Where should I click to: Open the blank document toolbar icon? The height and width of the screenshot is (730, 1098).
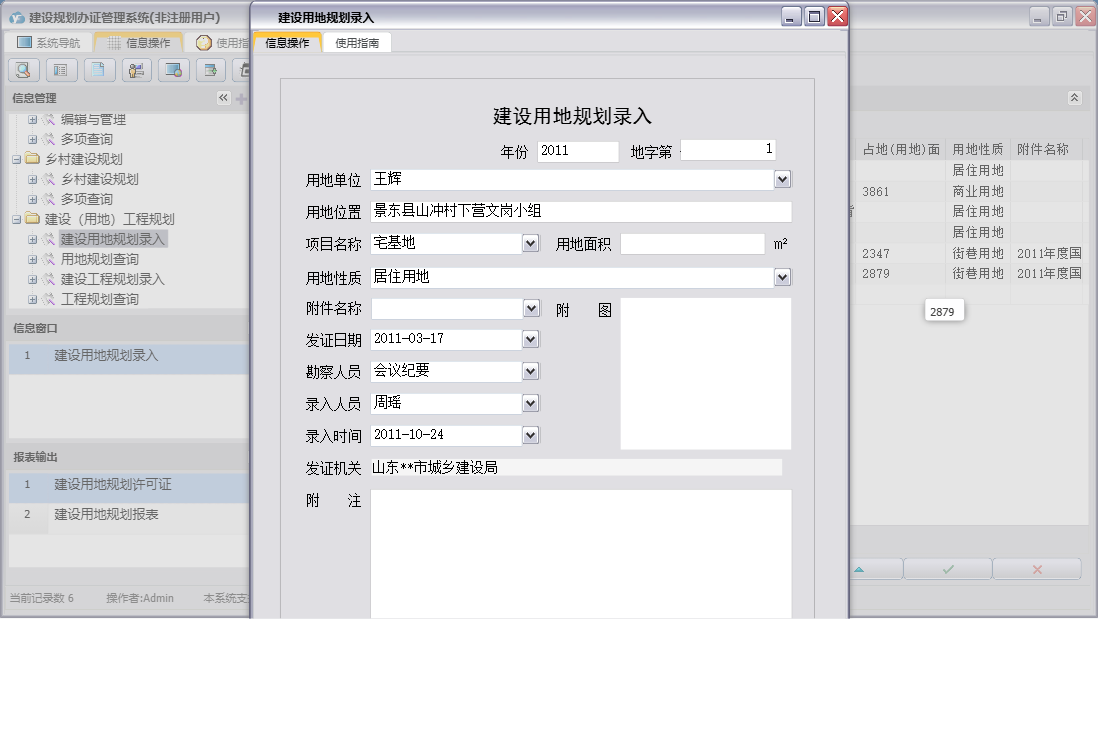[x=99, y=70]
